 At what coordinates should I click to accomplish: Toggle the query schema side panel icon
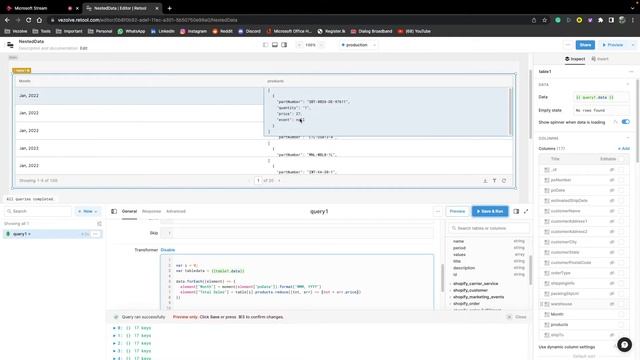[516, 211]
